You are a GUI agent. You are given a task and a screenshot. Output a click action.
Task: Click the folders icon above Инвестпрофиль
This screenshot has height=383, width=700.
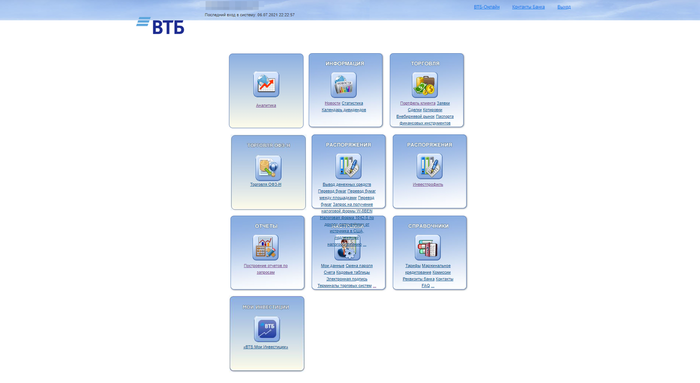click(429, 166)
